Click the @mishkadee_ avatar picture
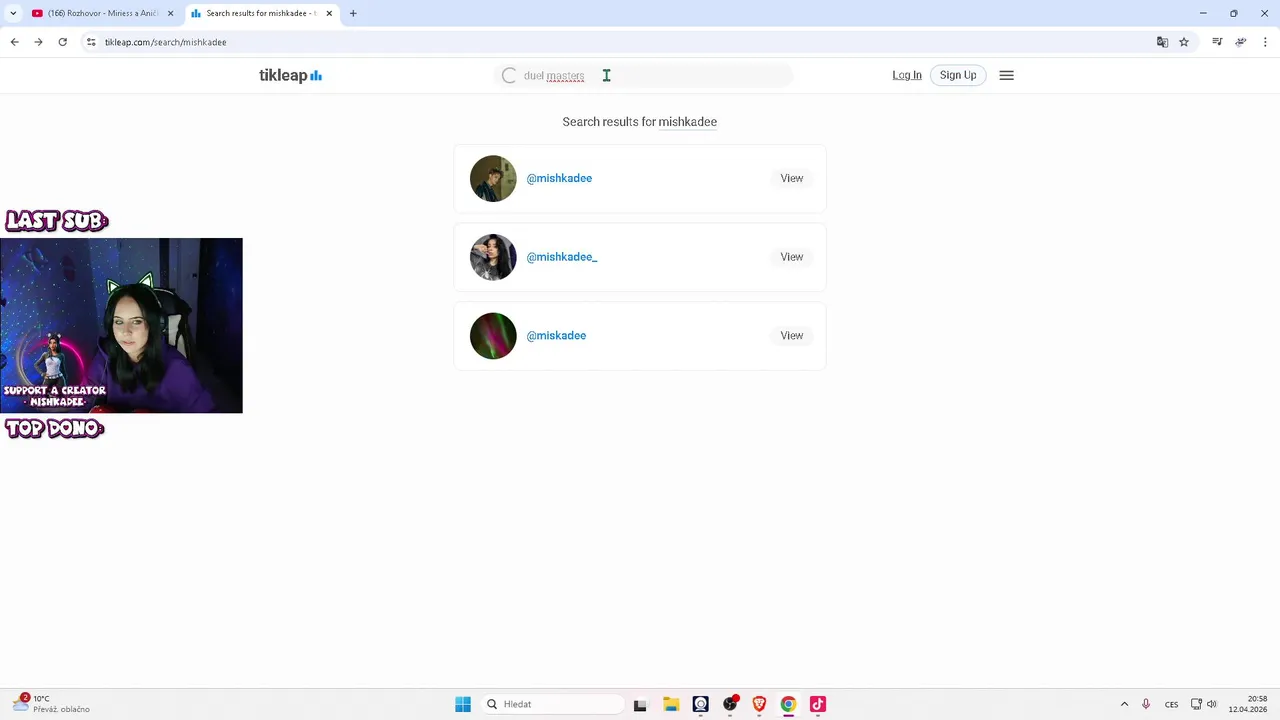This screenshot has height=720, width=1280. click(493, 257)
